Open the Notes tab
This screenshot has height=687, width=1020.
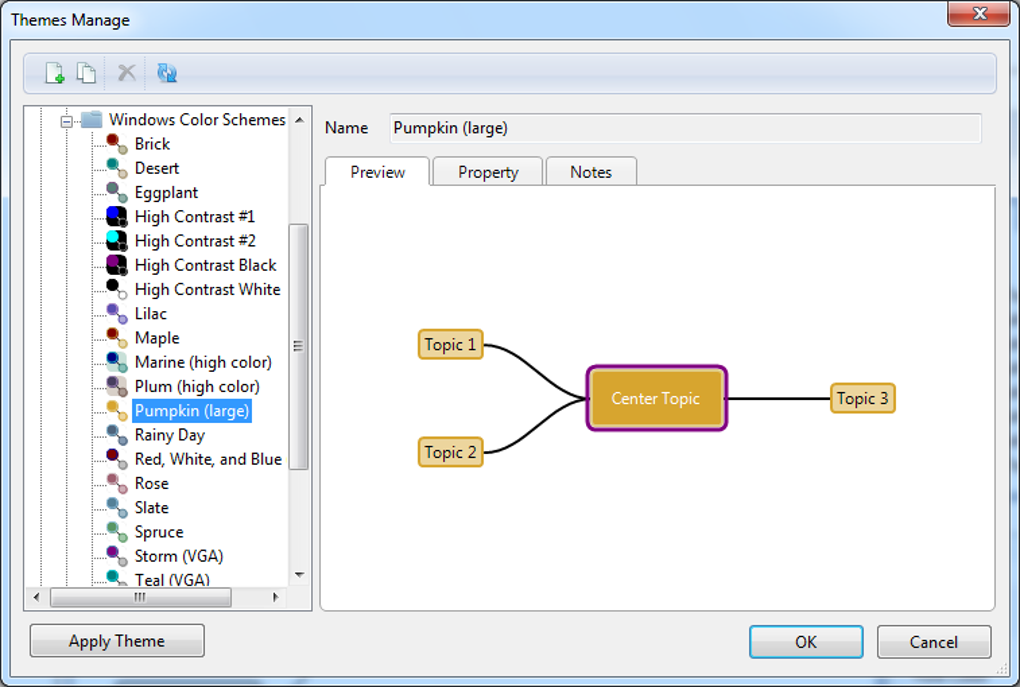tap(591, 172)
